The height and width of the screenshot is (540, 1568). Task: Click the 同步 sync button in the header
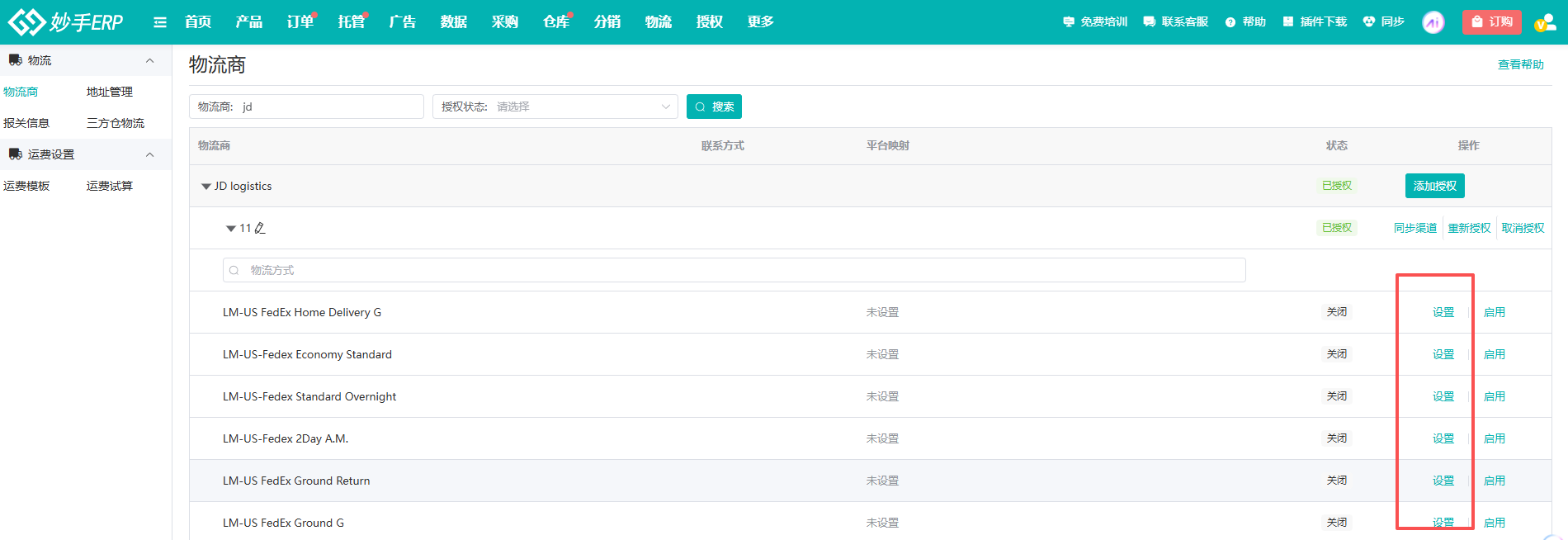pyautogui.click(x=1383, y=21)
